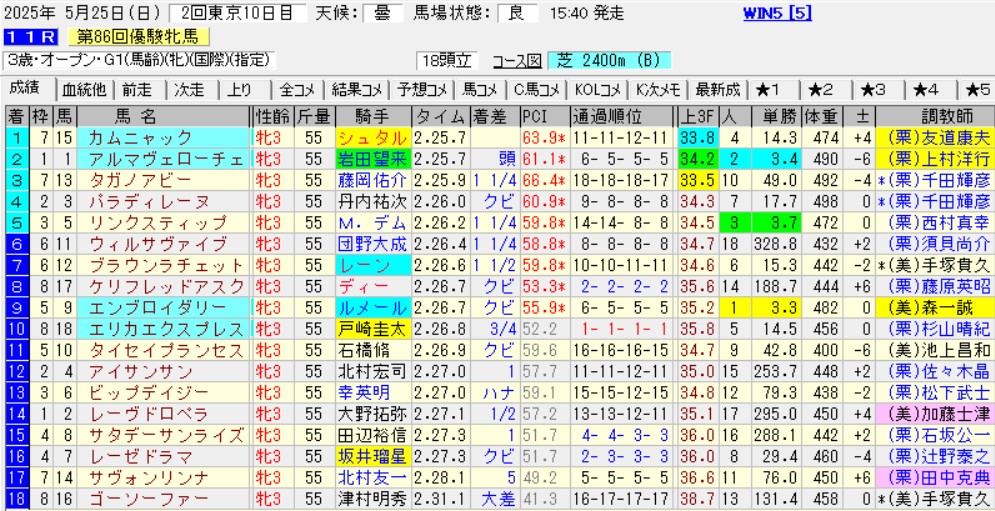The image size is (995, 511).
Task: Open the コース図 course map link
Action: click(x=520, y=60)
